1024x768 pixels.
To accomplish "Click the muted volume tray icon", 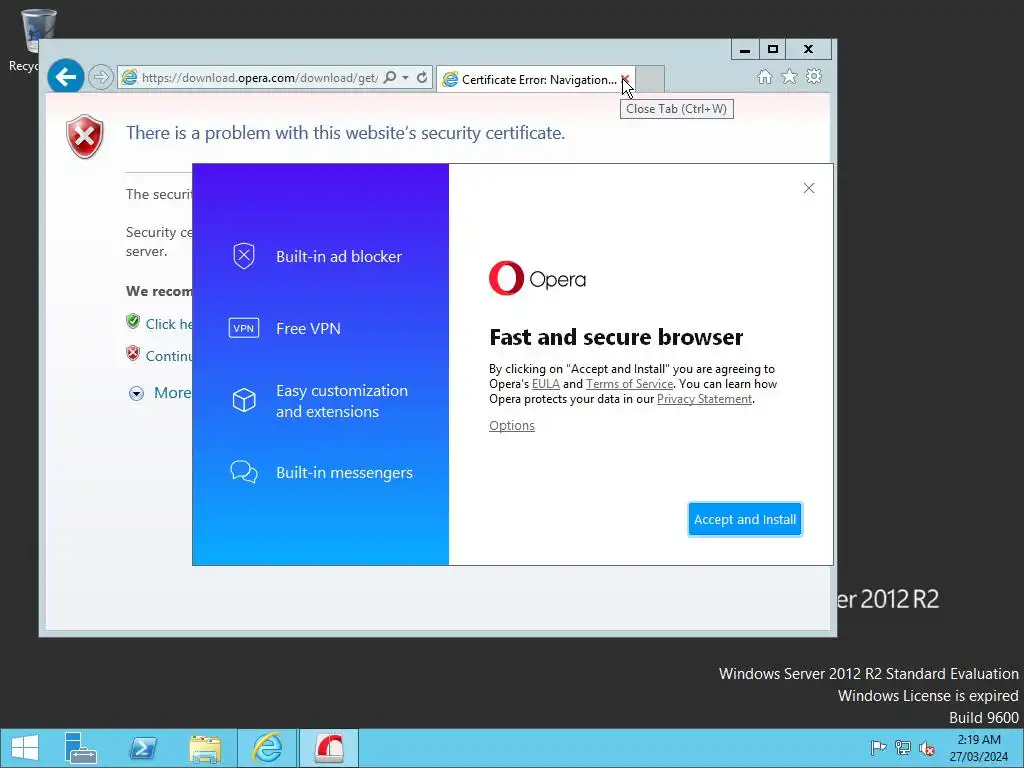I will [x=926, y=748].
